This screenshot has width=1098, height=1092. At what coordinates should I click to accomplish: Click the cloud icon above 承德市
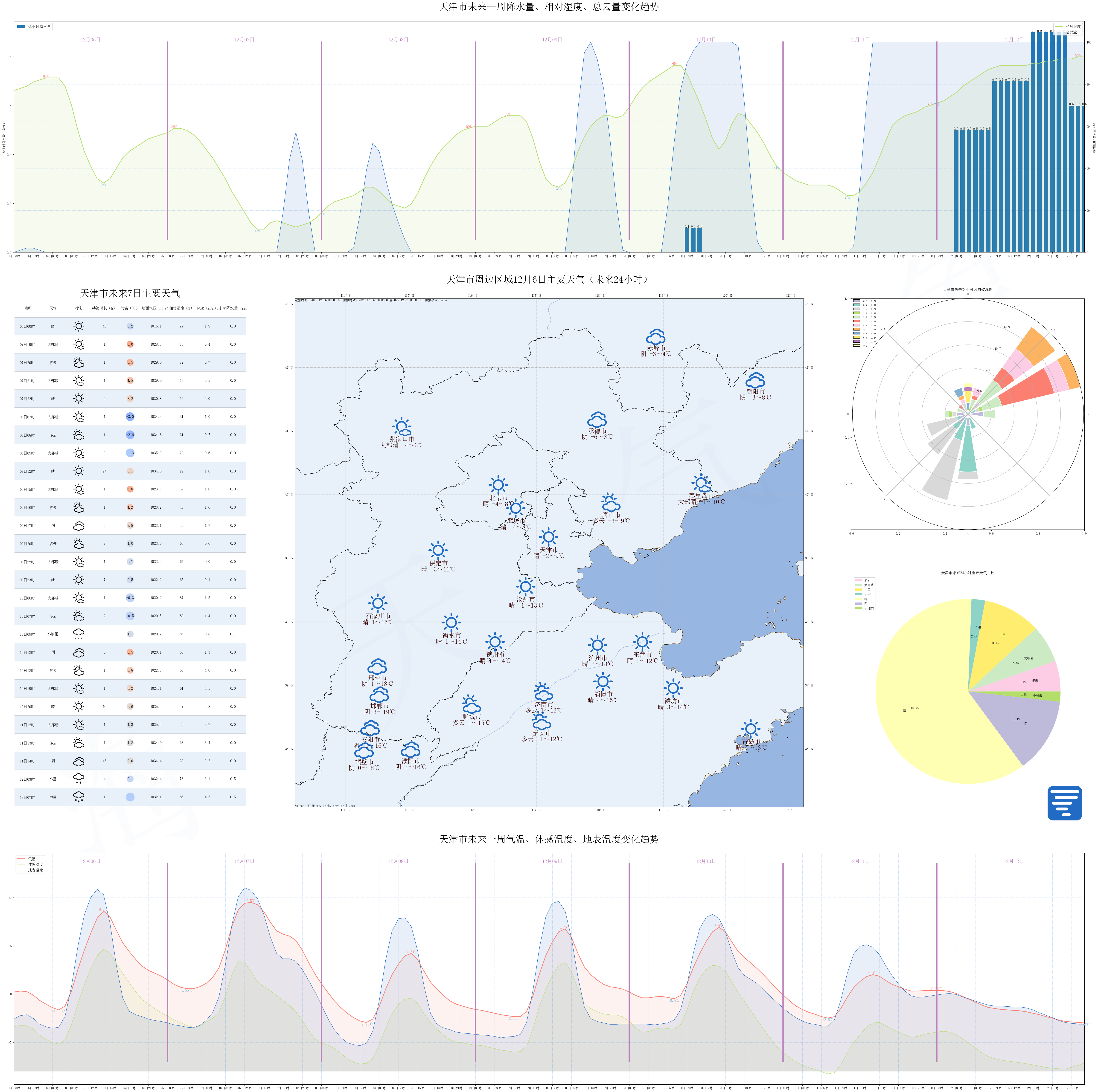[597, 420]
